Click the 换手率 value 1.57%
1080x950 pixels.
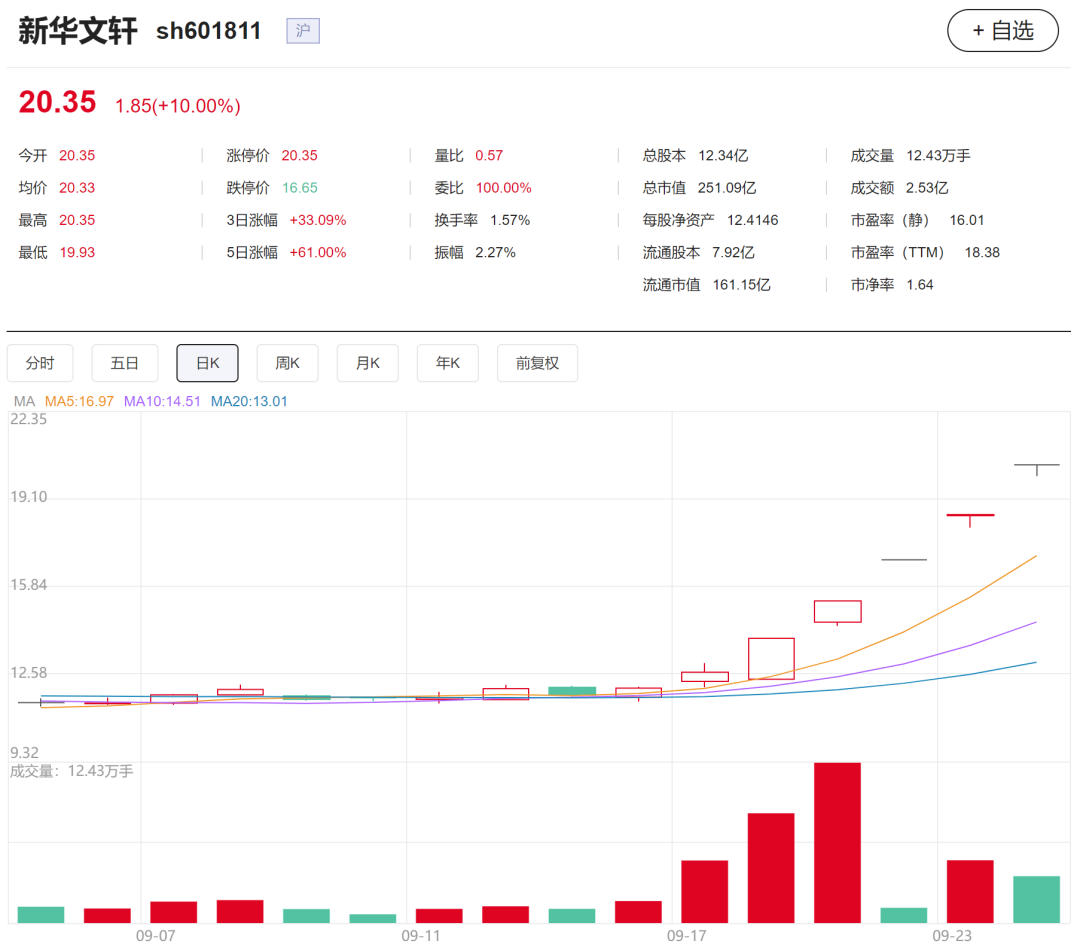click(x=510, y=220)
